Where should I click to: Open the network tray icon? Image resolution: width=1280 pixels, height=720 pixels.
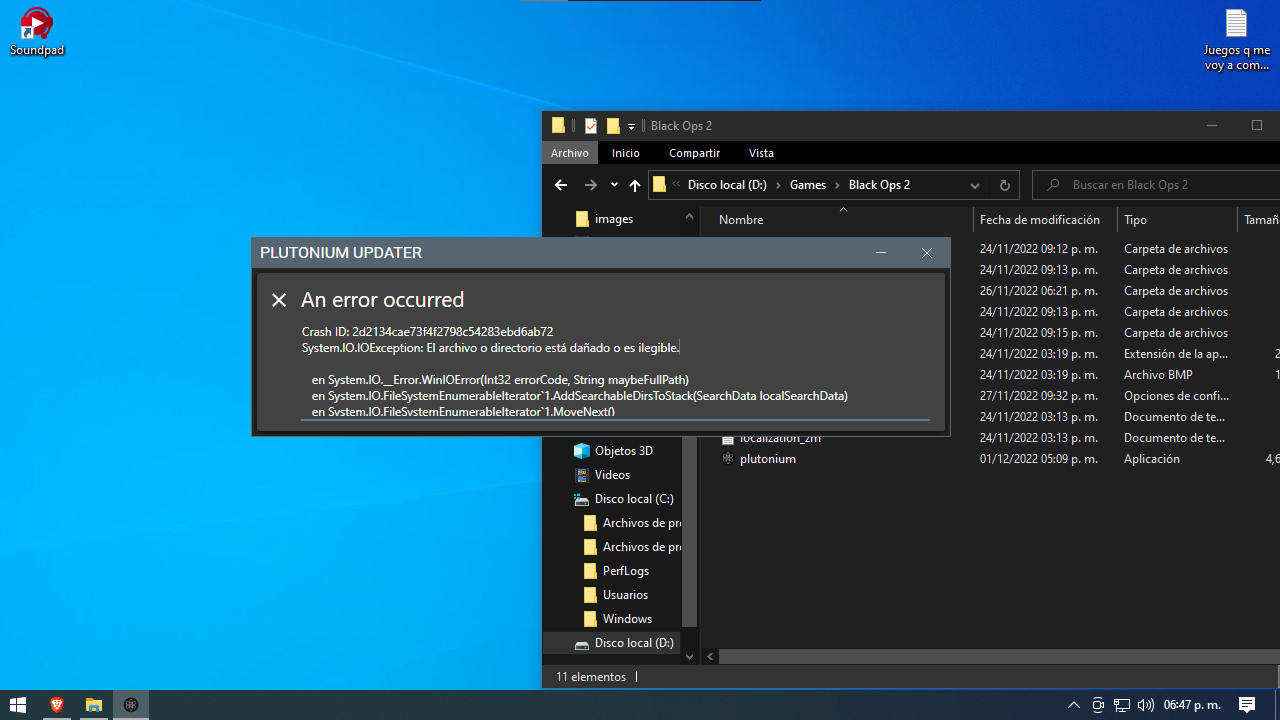pos(1122,705)
